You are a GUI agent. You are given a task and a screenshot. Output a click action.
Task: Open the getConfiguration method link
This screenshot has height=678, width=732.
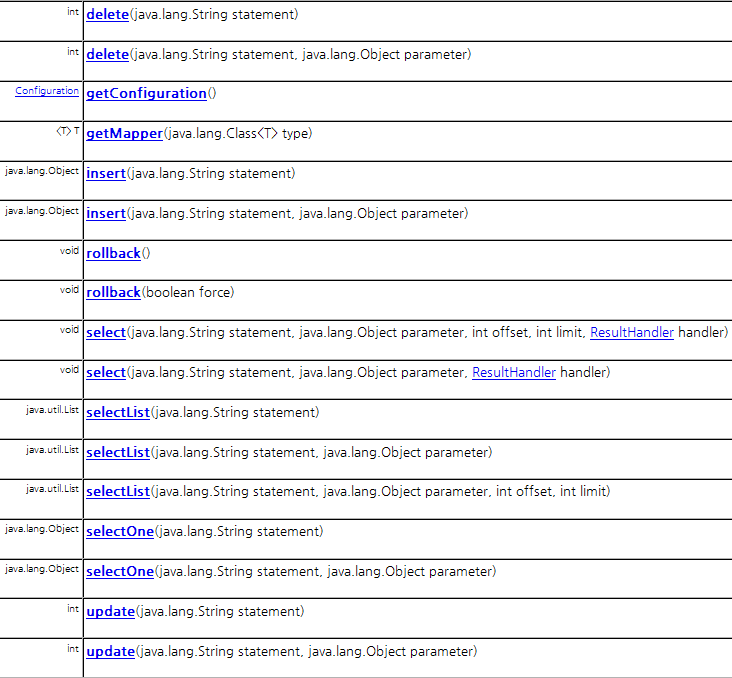coord(146,93)
